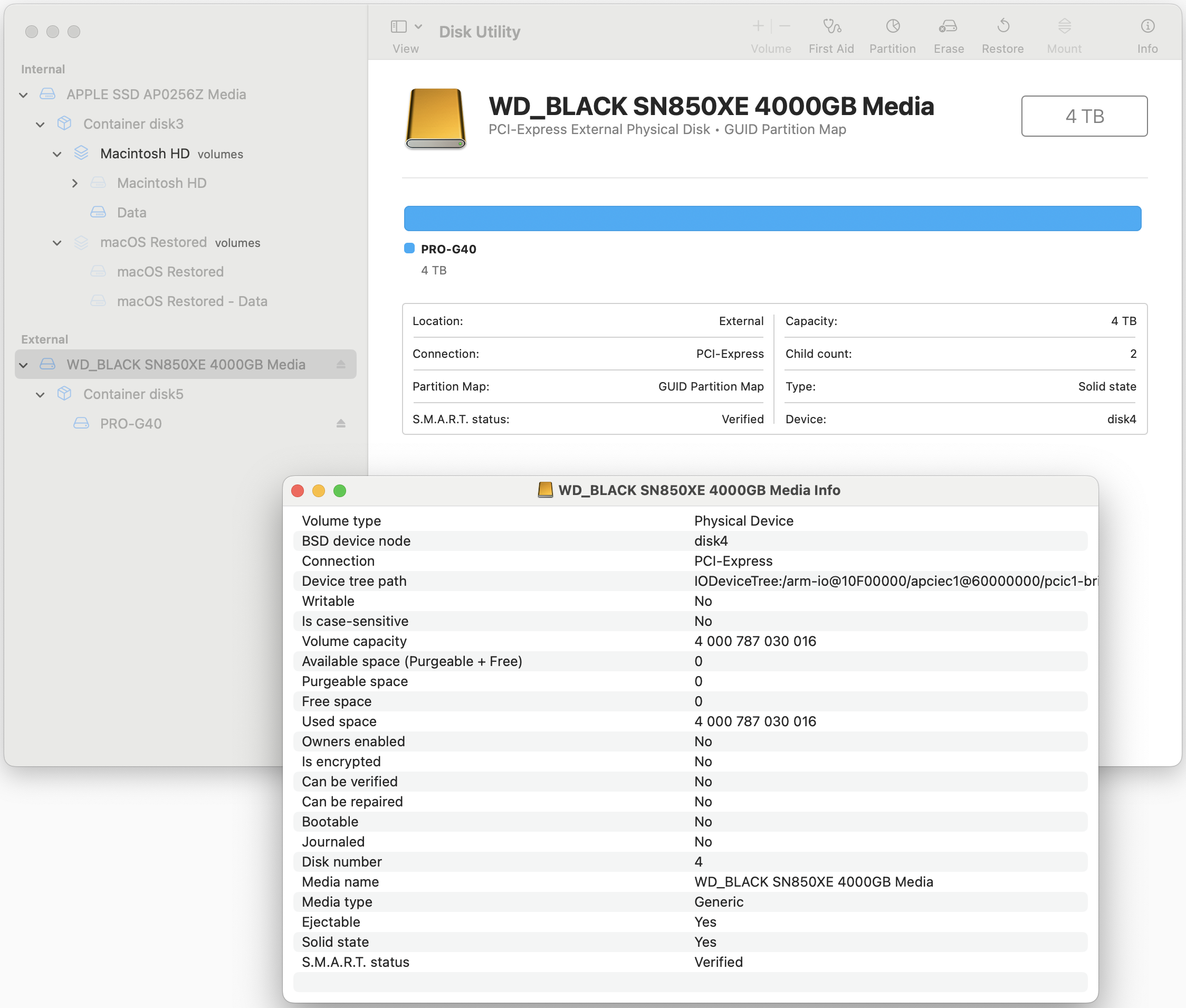Select APPLE SSD AP0256Z Media in sidebar

coord(156,94)
